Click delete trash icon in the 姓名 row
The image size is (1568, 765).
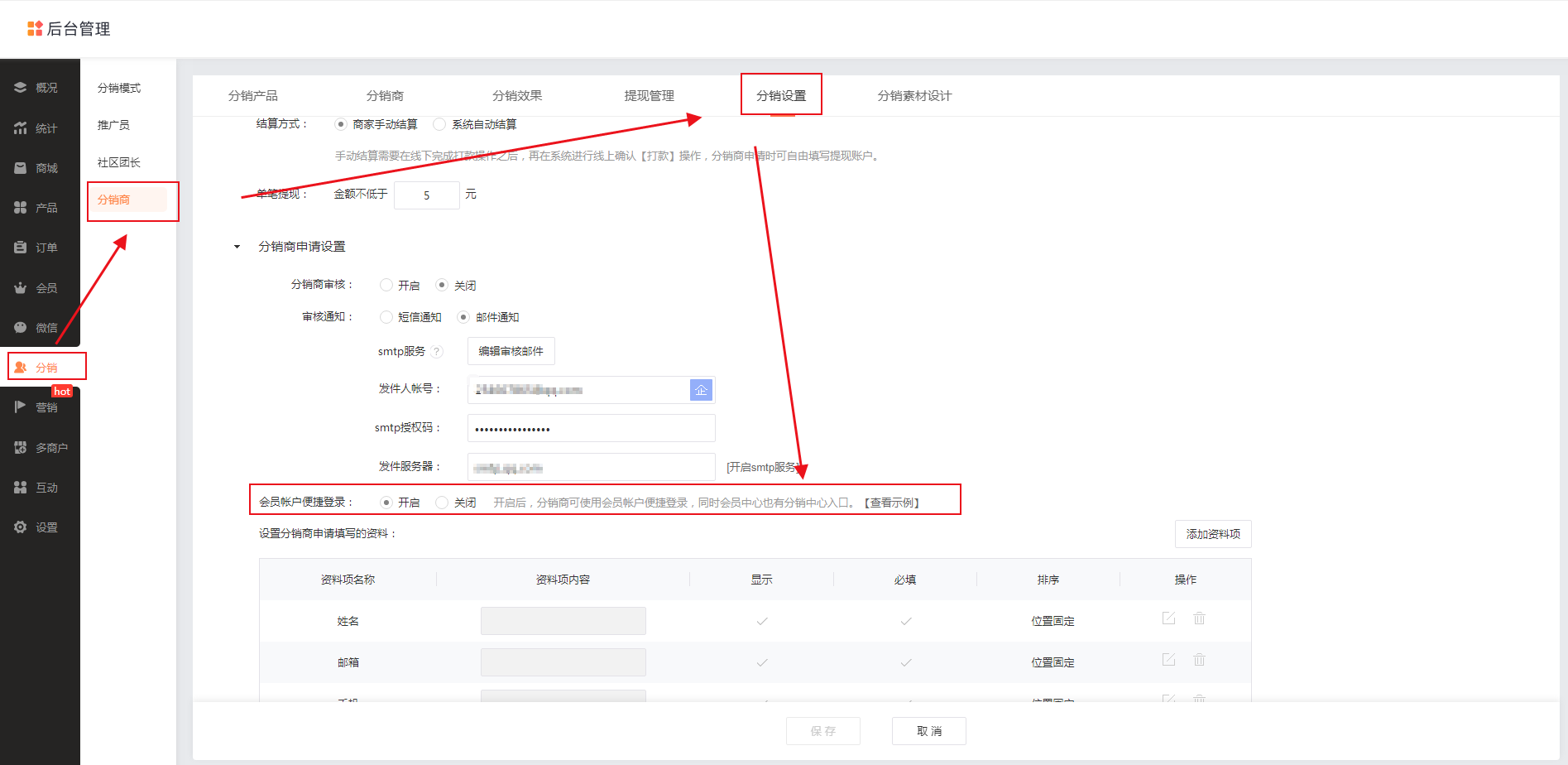(1199, 618)
